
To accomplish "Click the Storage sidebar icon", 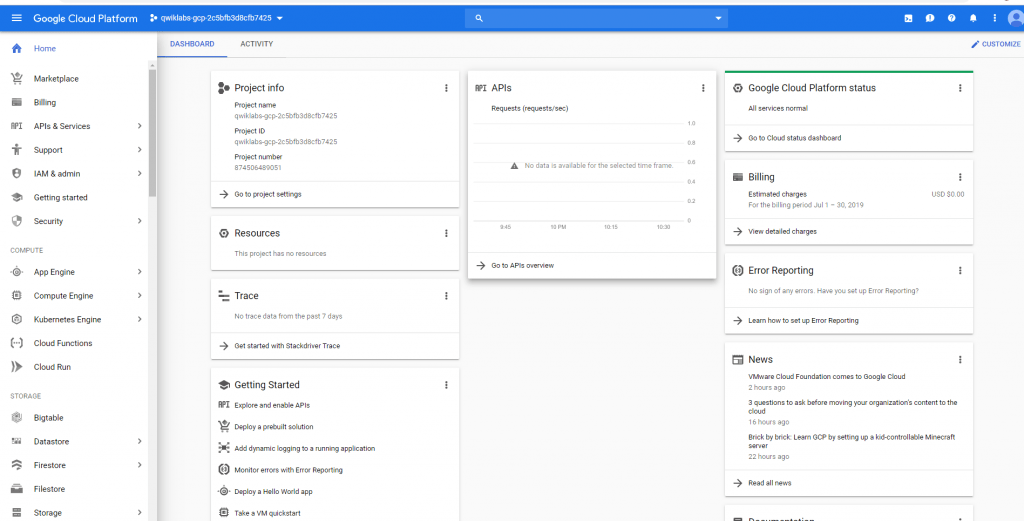I will [x=17, y=513].
